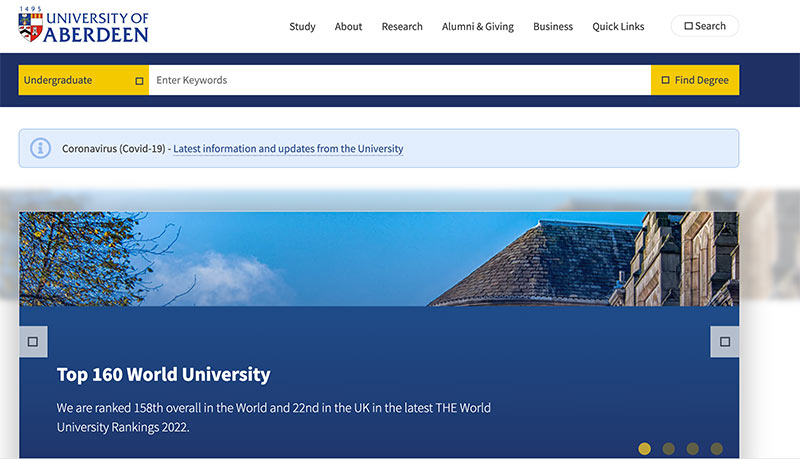Image resolution: width=800 pixels, height=459 pixels.
Task: Select the fourth carousel dot
Action: click(716, 448)
